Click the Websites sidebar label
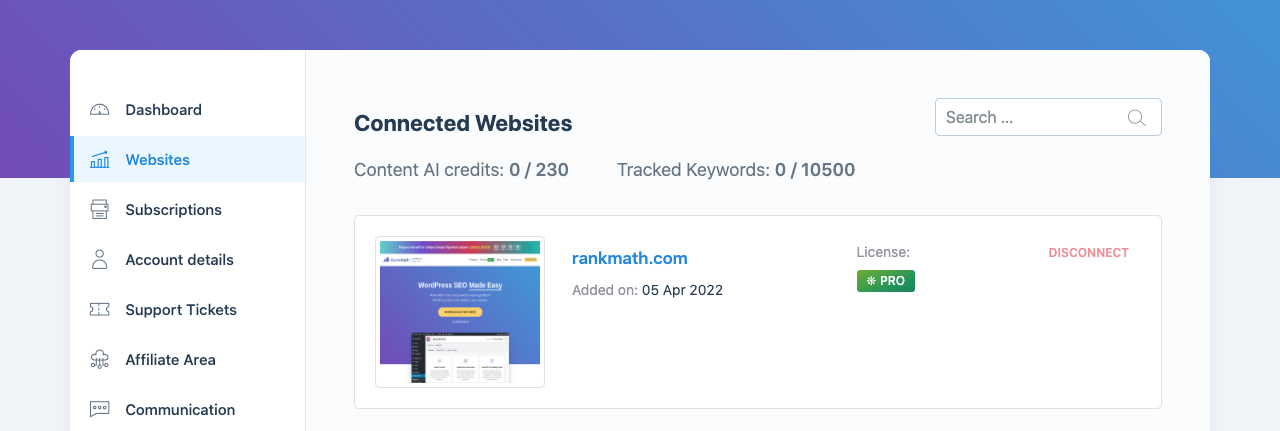 click(157, 160)
